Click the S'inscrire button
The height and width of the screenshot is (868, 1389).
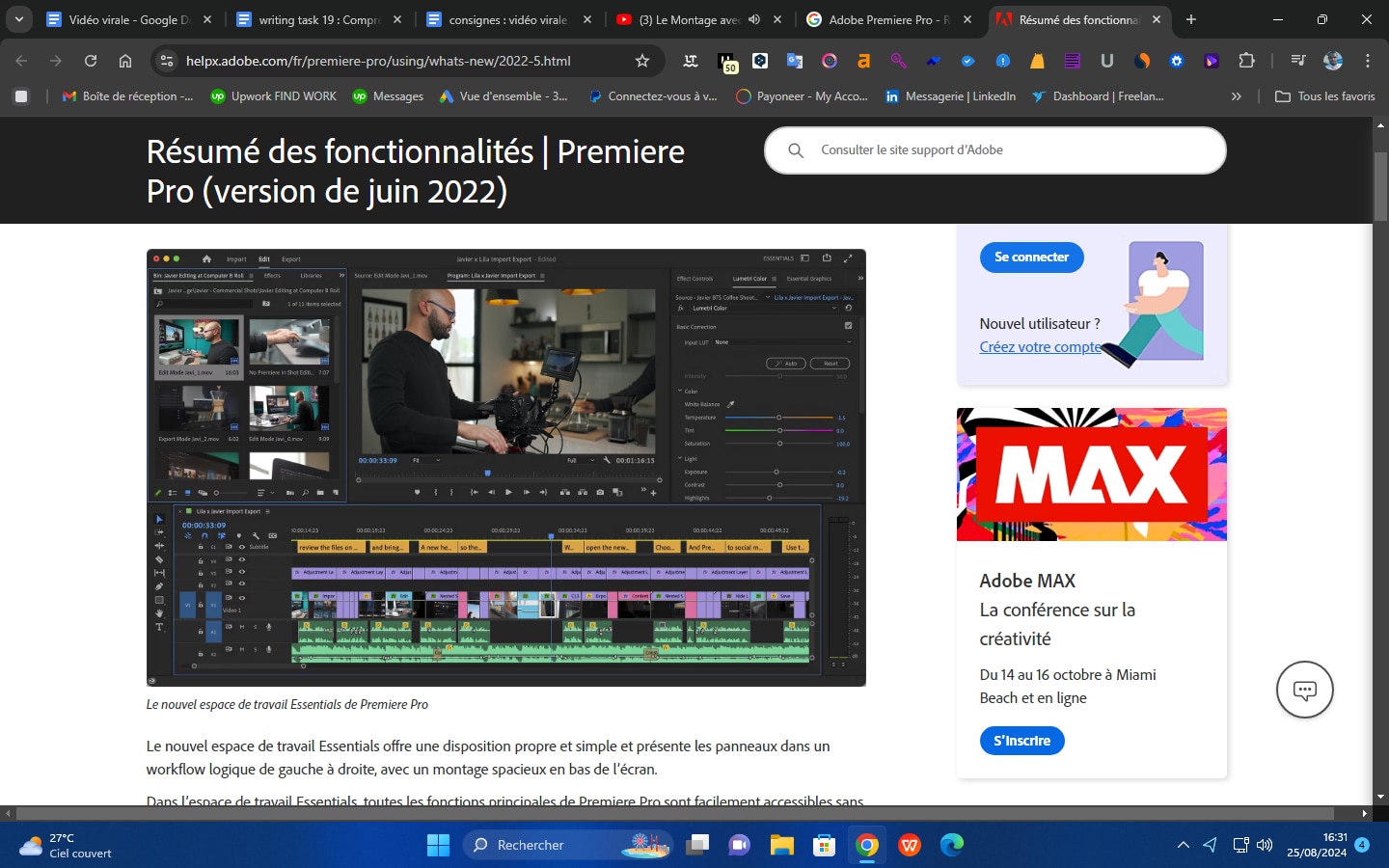point(1021,741)
